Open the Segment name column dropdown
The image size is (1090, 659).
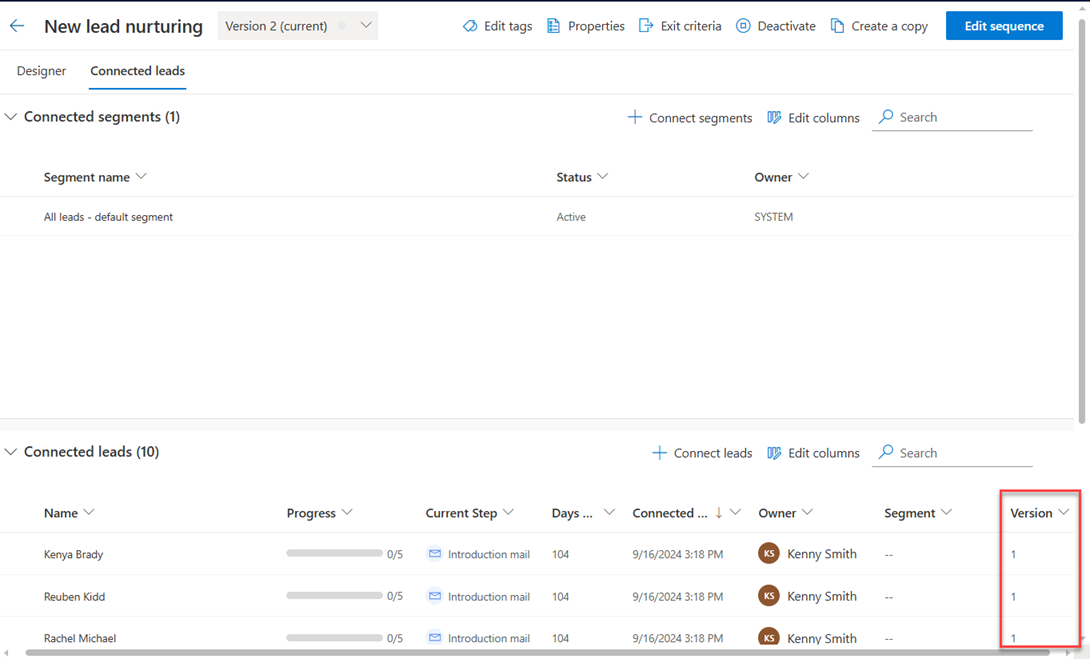point(141,177)
